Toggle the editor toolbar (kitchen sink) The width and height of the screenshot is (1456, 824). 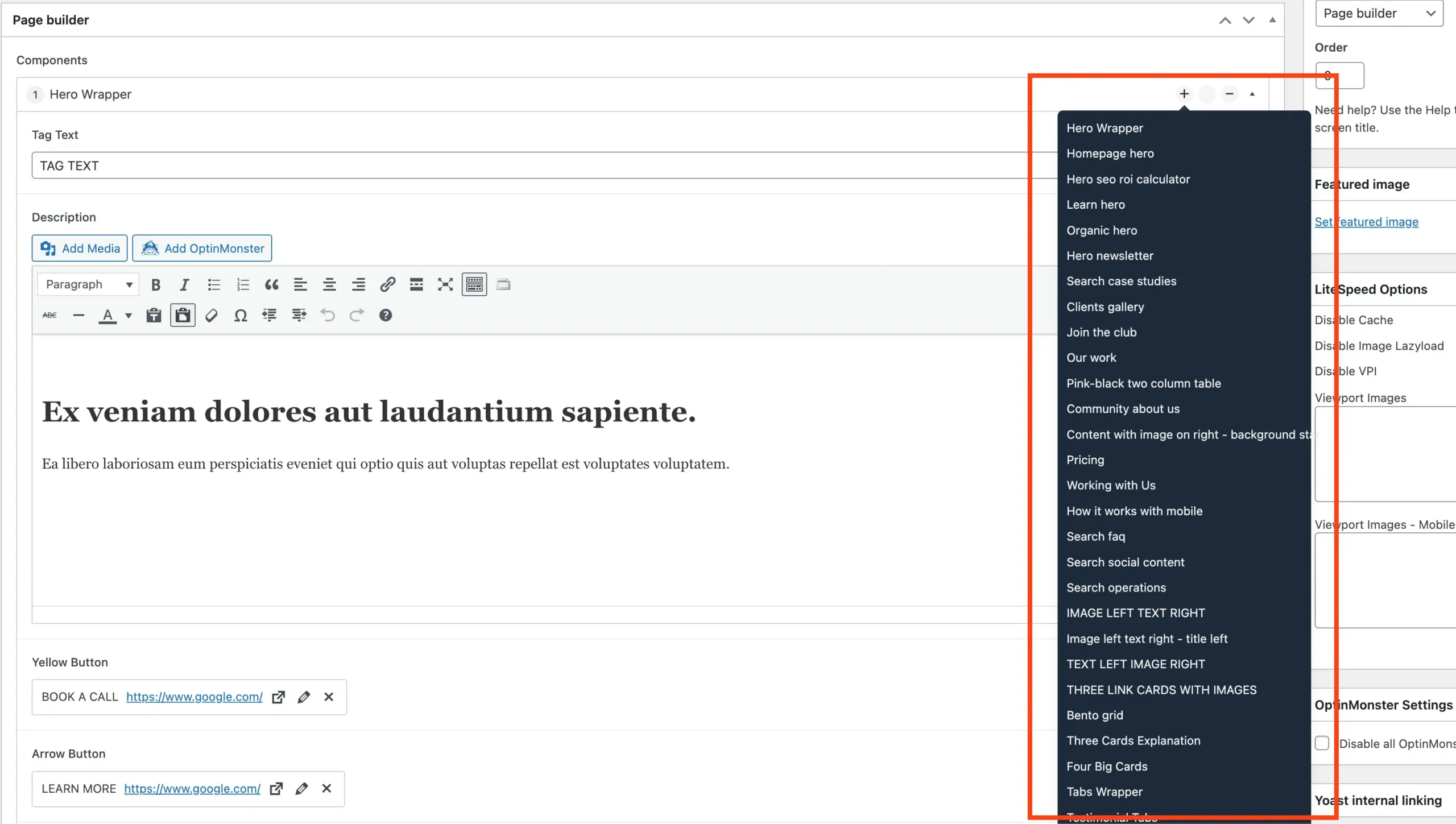point(474,284)
